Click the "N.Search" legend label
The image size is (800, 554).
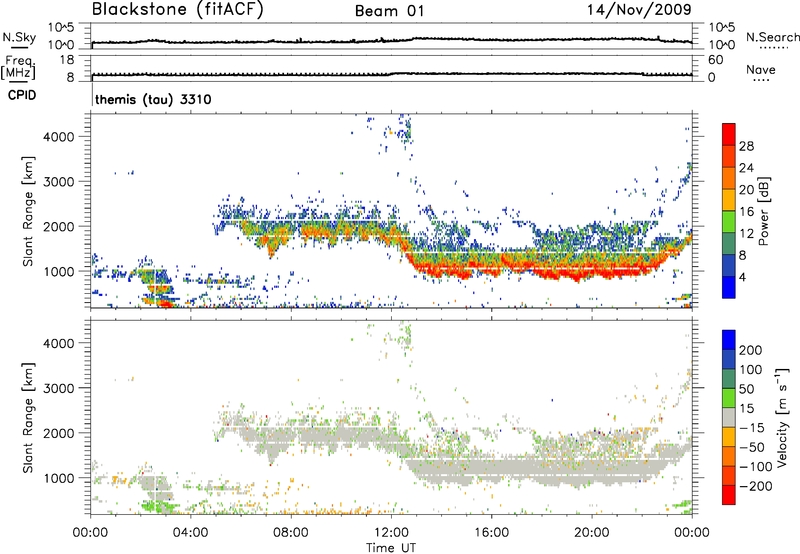click(773, 37)
